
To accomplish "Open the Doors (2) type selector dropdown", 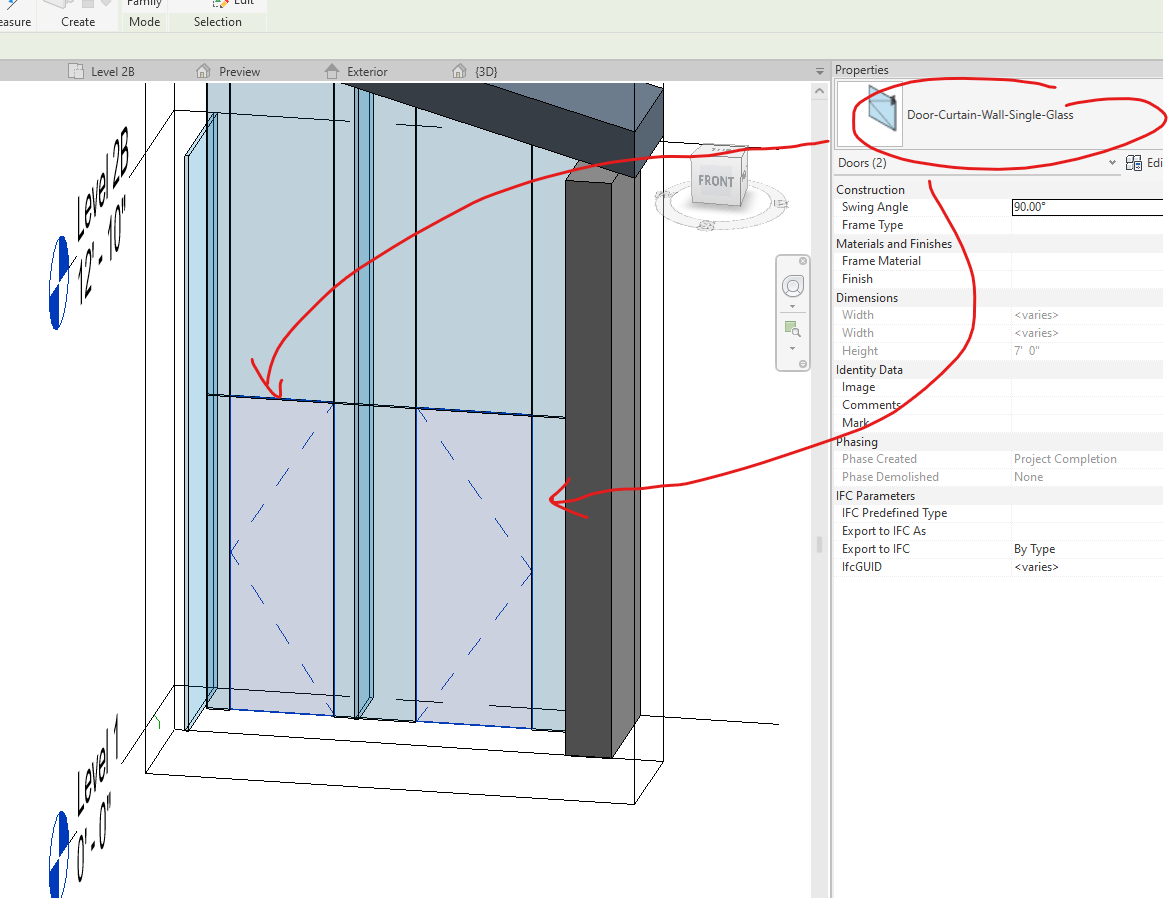I will point(1113,162).
